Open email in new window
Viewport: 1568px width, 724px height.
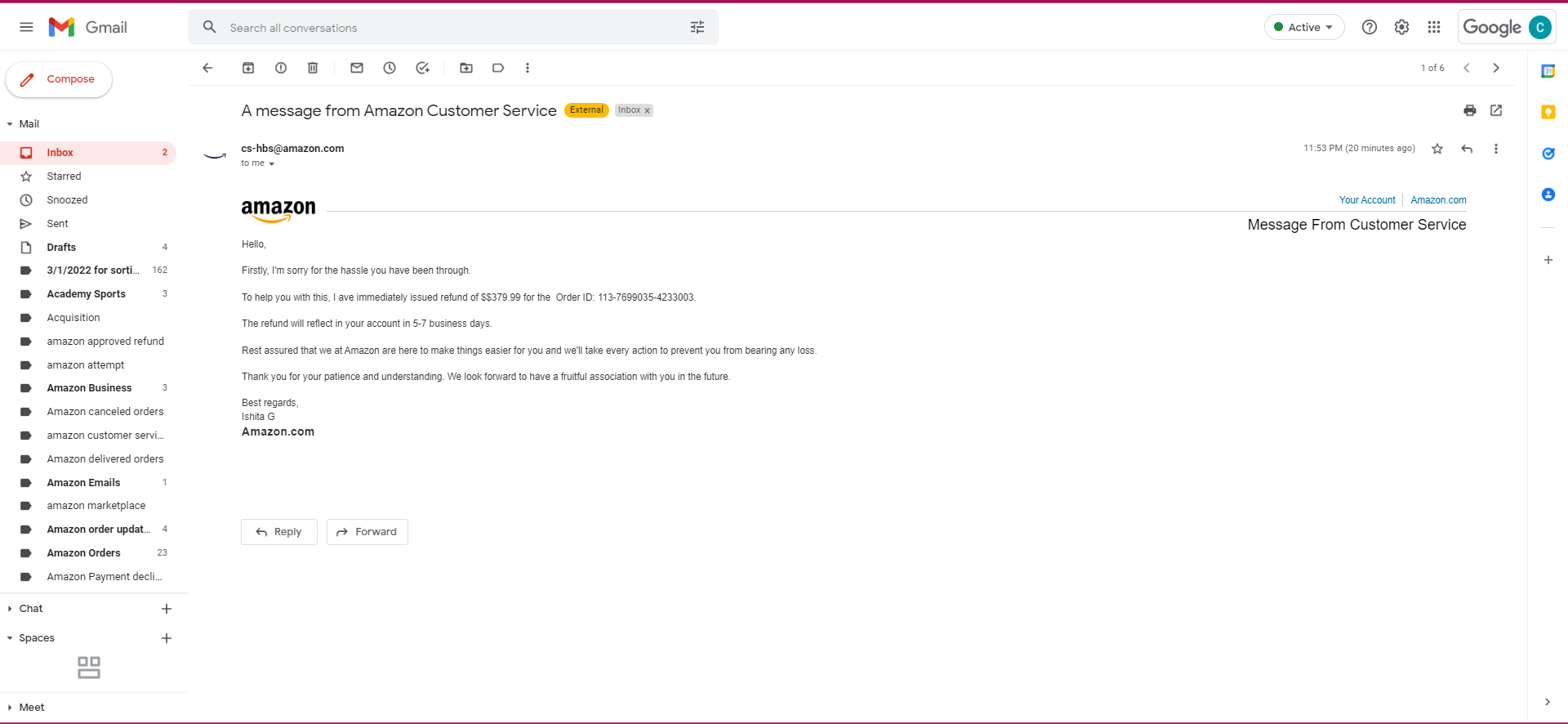pyautogui.click(x=1496, y=110)
